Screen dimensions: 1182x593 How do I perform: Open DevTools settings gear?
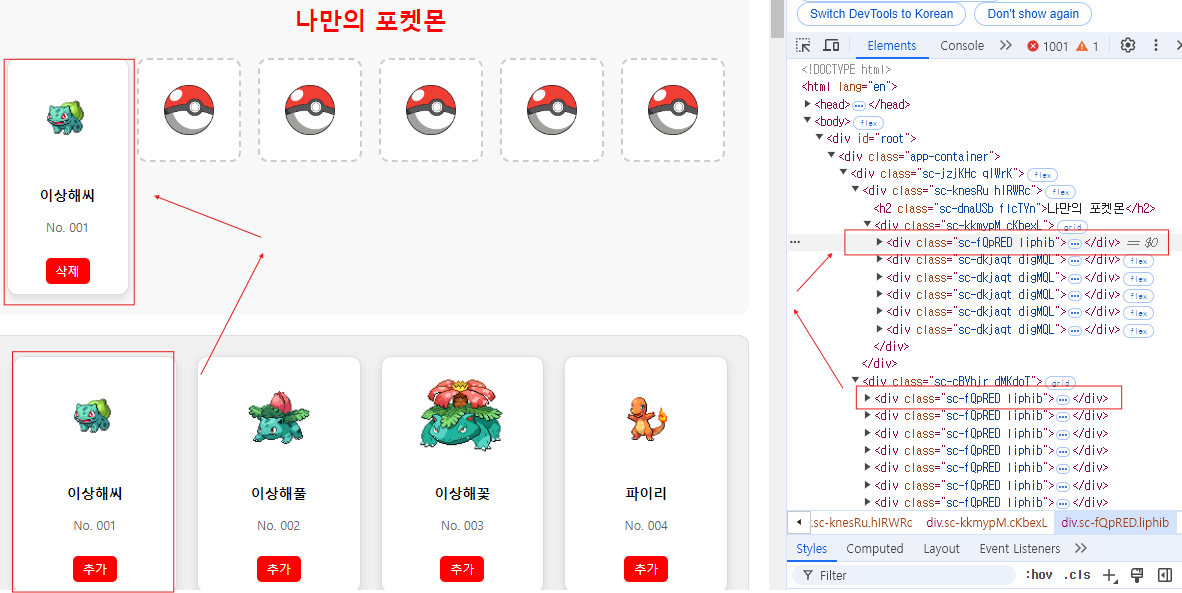click(x=1128, y=45)
